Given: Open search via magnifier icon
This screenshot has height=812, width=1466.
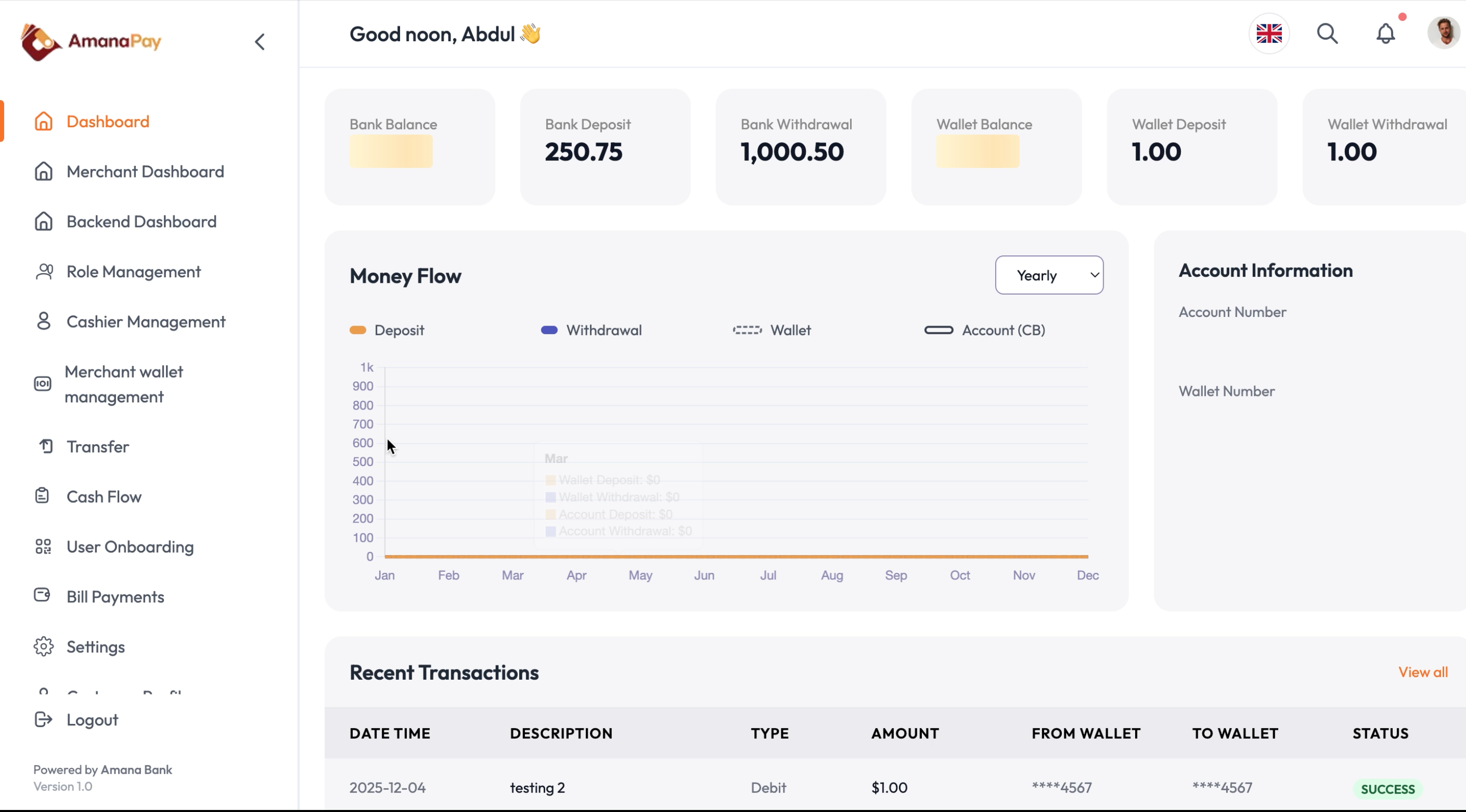Looking at the screenshot, I should pos(1327,34).
